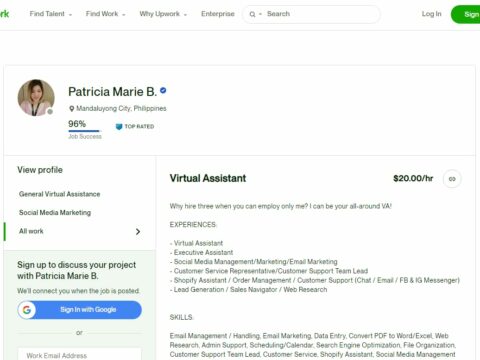The width and height of the screenshot is (480, 360).
Task: Open Patricia Marie's profile photo
Action: click(x=36, y=97)
